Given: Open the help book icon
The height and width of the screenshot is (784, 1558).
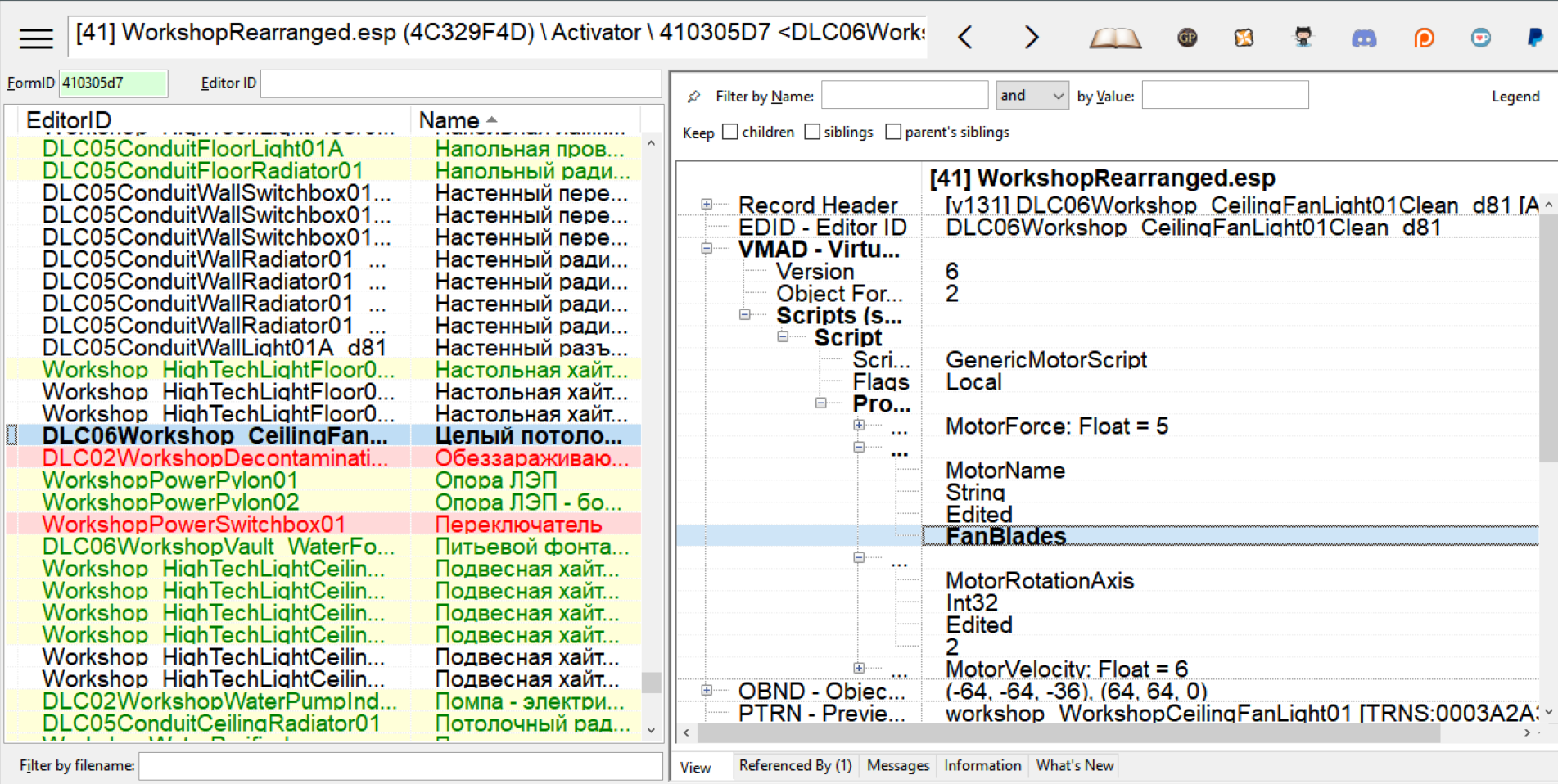Looking at the screenshot, I should tap(1114, 38).
